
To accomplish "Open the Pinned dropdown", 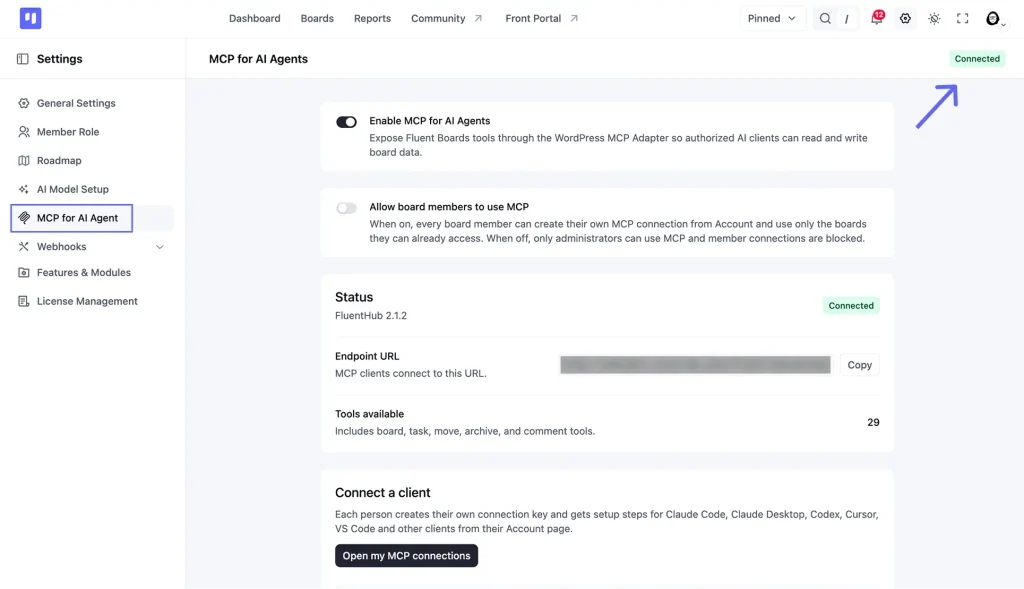I will pos(772,18).
